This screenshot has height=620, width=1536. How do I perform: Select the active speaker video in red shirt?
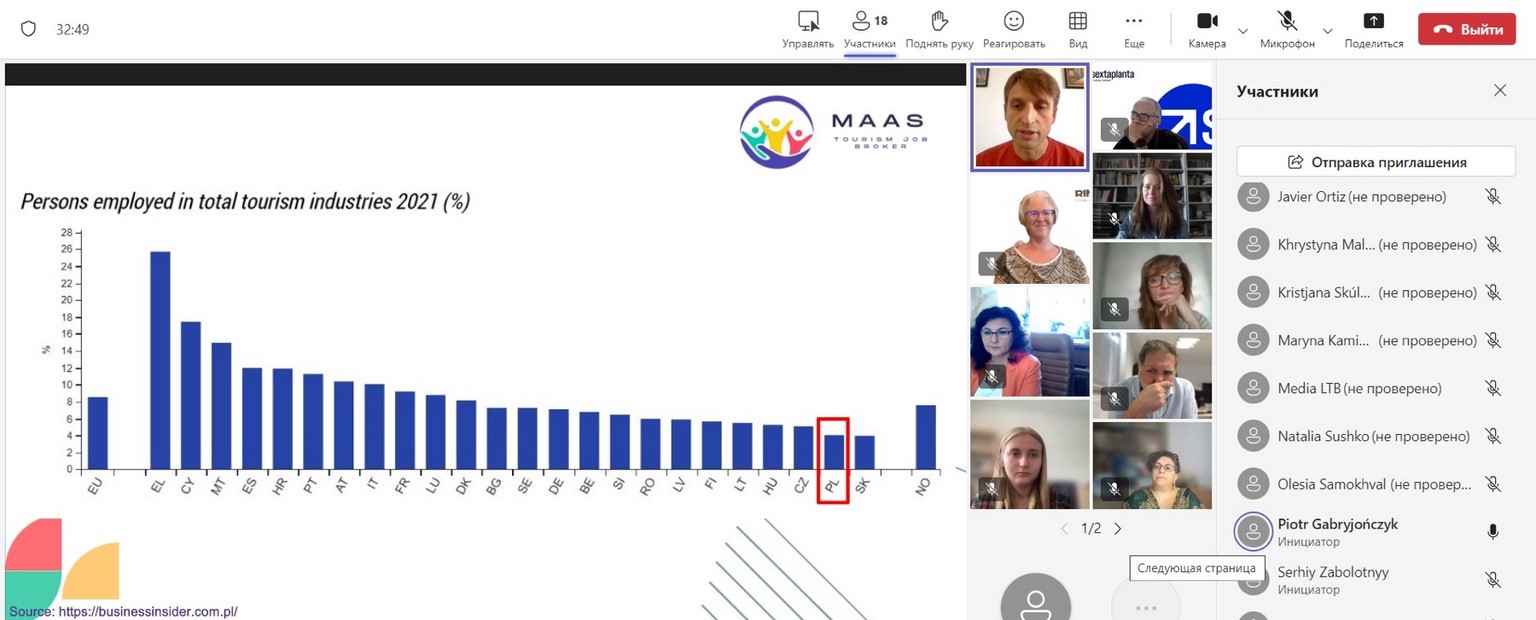point(1030,118)
